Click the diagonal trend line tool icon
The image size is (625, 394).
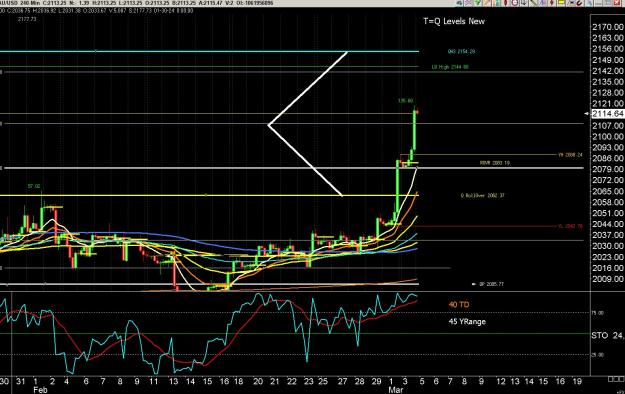(x=533, y=2)
